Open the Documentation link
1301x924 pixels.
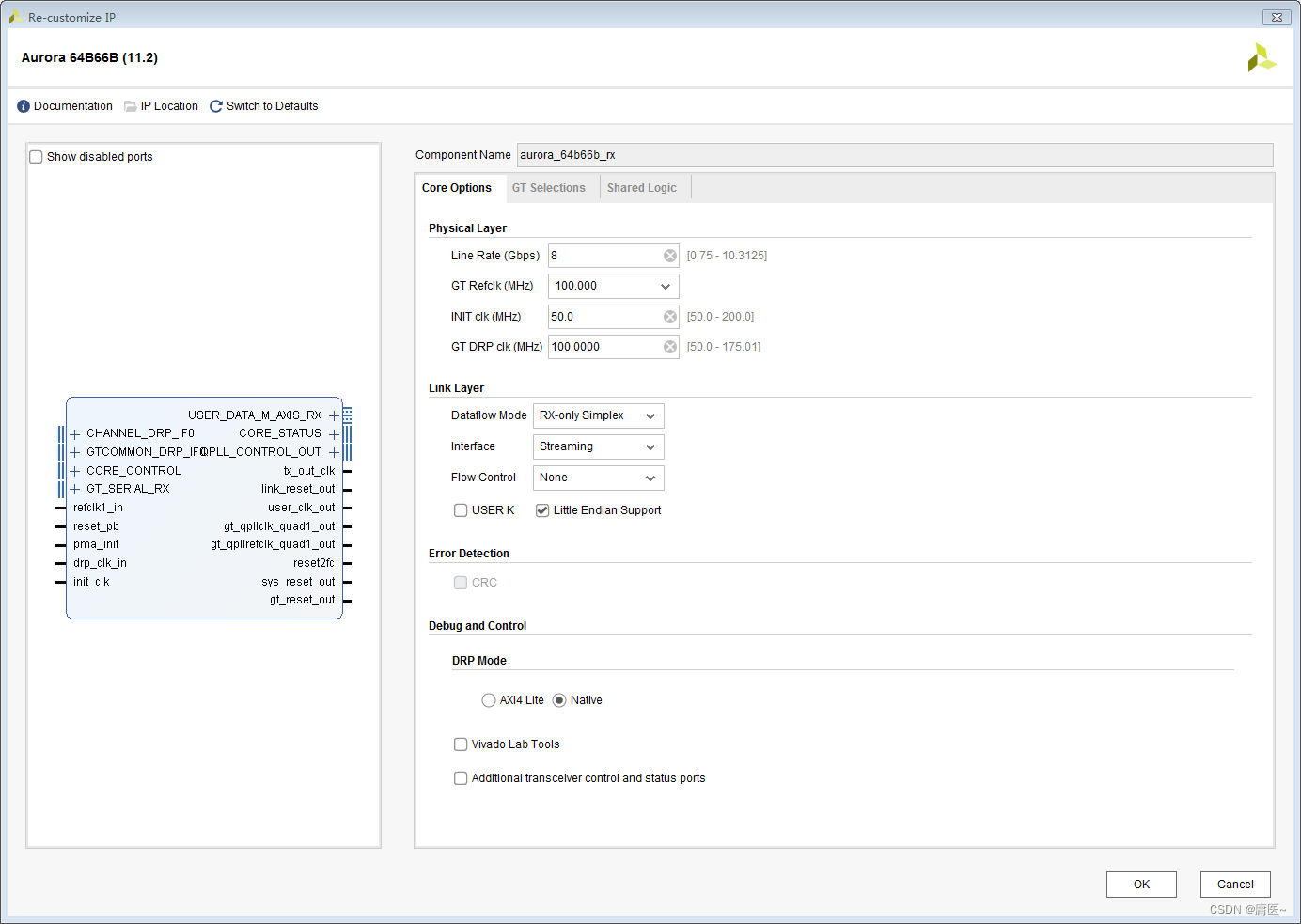pyautogui.click(x=73, y=106)
